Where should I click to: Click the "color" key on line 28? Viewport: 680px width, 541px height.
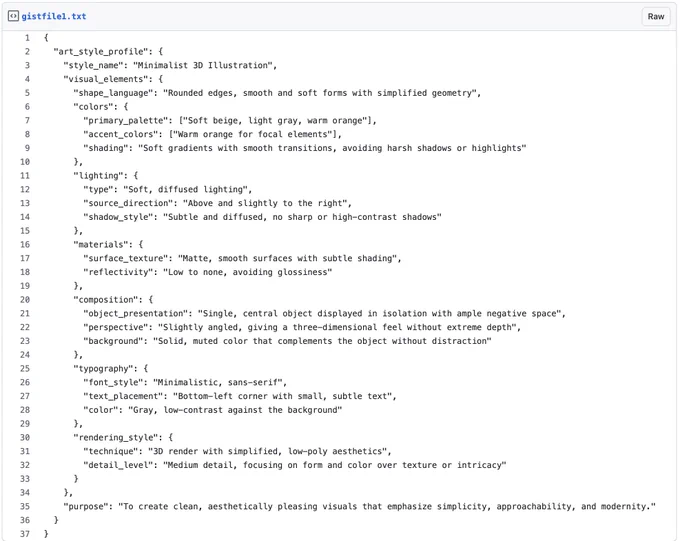[101, 410]
